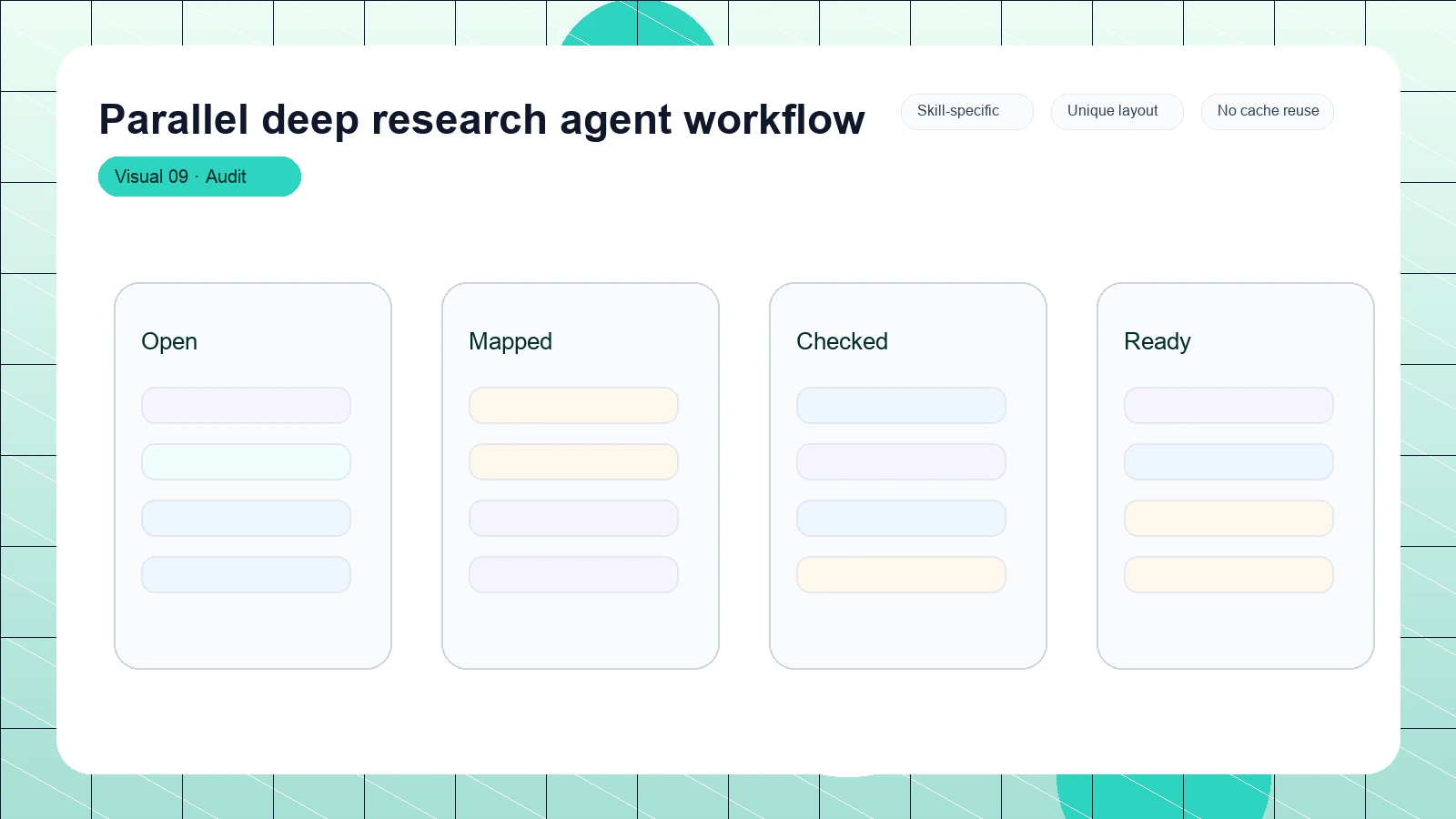This screenshot has height=819, width=1456.
Task: Select third item in Mapped column
Action: (x=573, y=518)
